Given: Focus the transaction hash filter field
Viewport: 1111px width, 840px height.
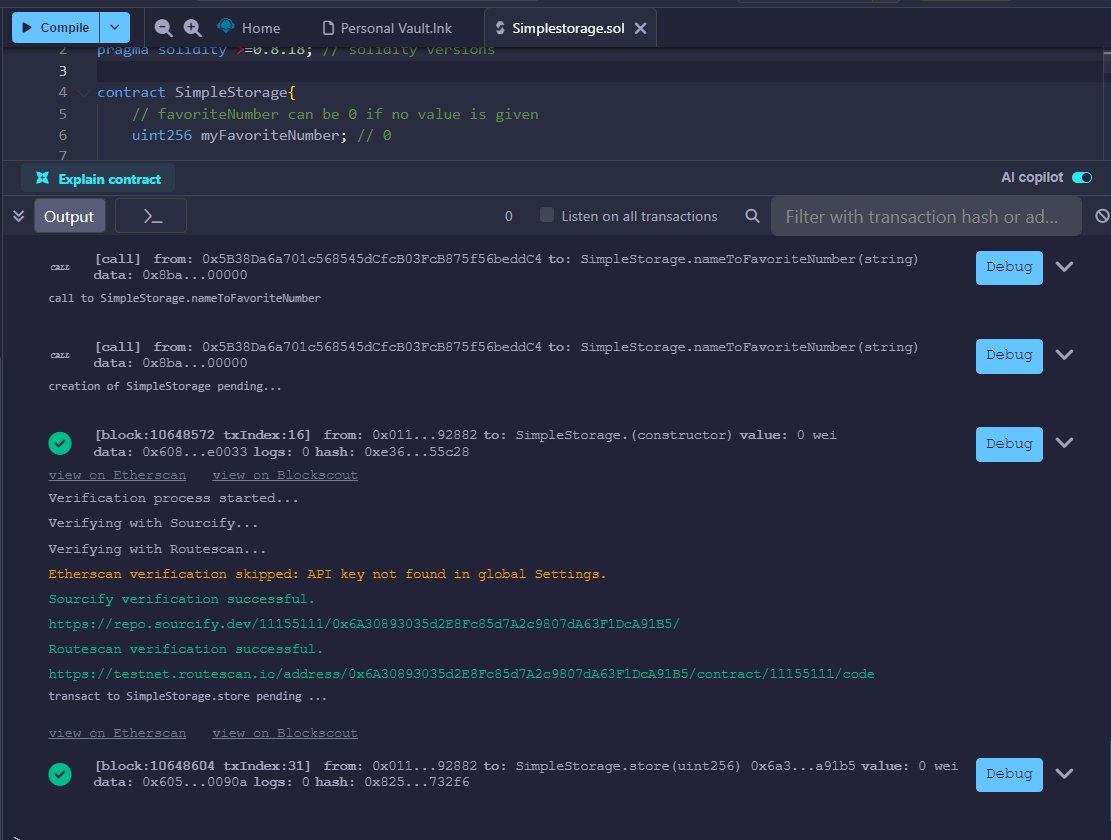Looking at the screenshot, I should [x=926, y=216].
